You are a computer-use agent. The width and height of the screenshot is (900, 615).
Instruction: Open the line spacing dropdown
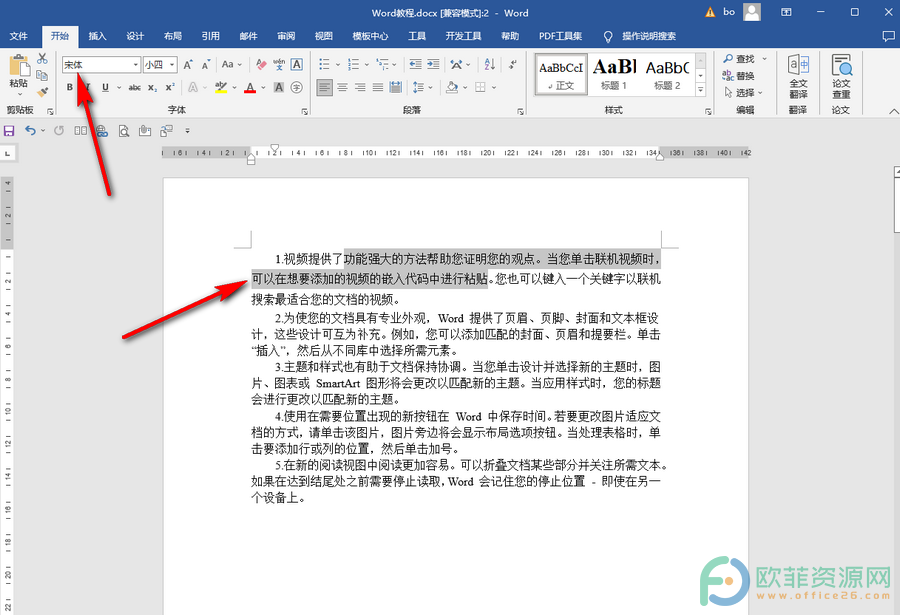422,87
